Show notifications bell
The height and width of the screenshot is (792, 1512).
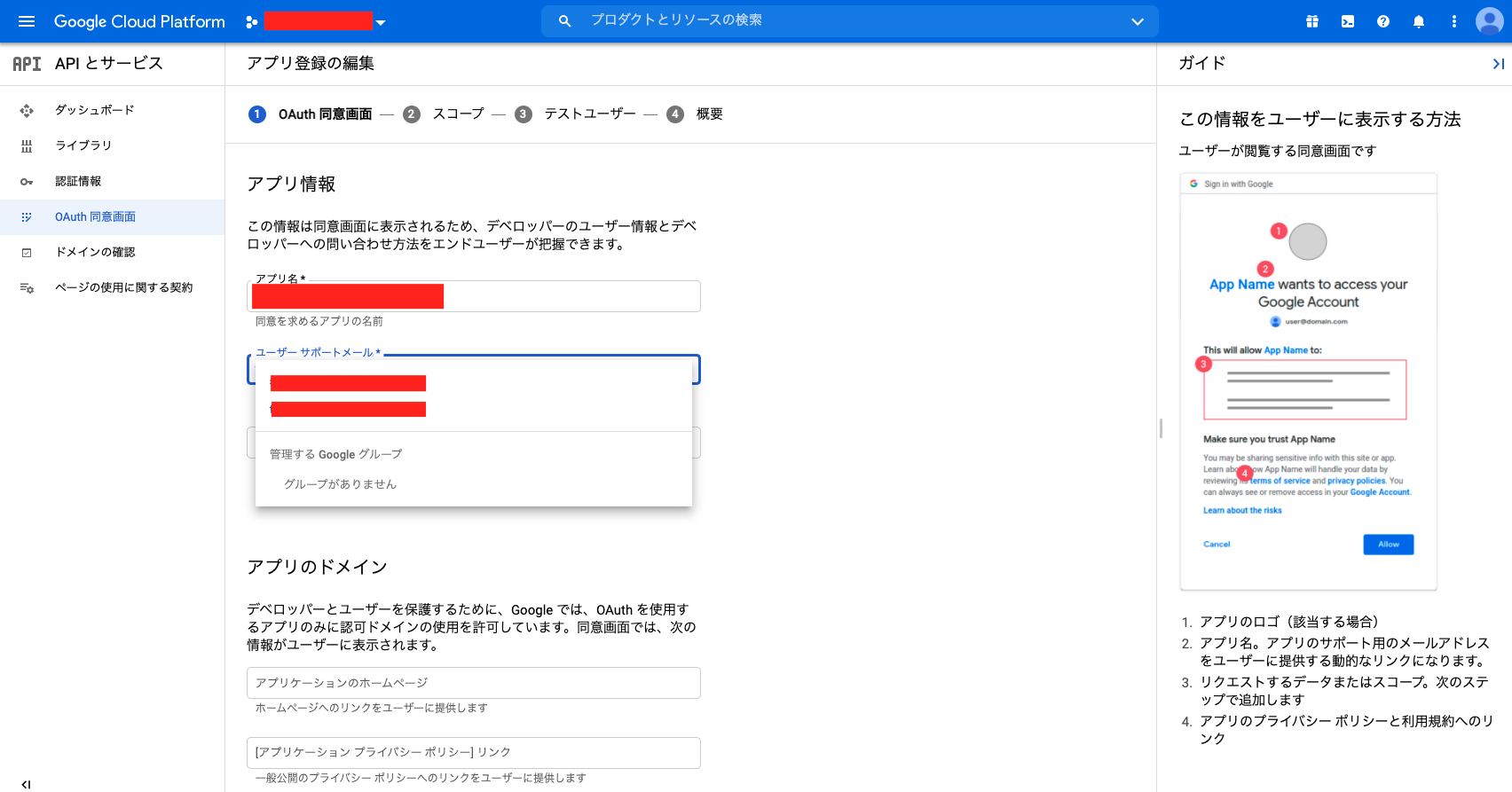(x=1419, y=21)
